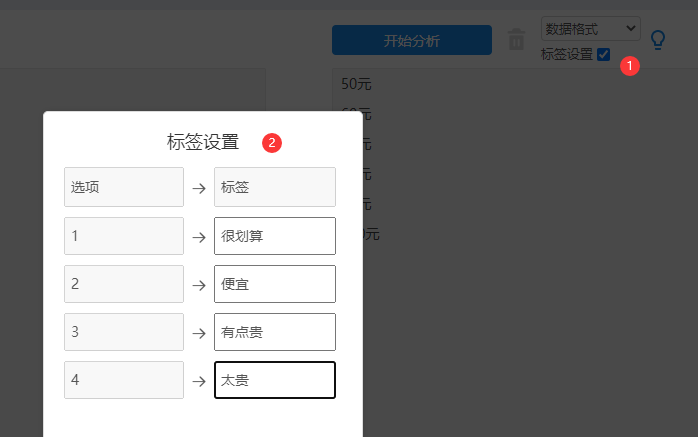Click the option field containing 1

tap(124, 236)
